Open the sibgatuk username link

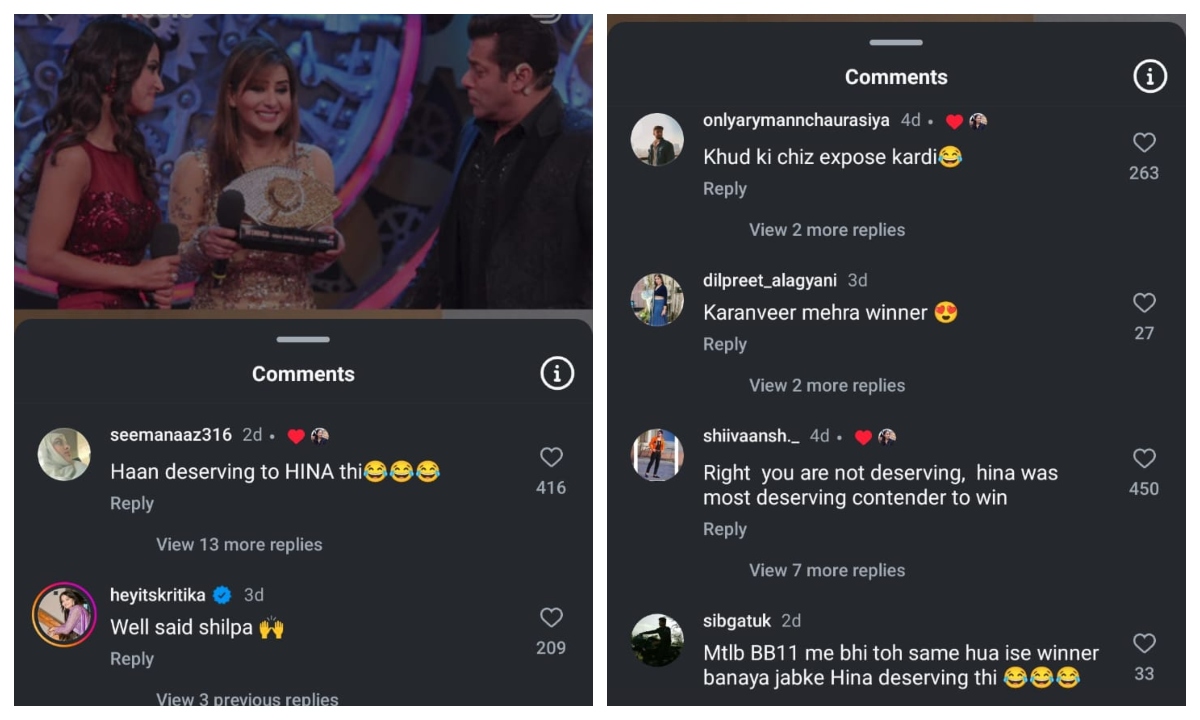tap(737, 621)
